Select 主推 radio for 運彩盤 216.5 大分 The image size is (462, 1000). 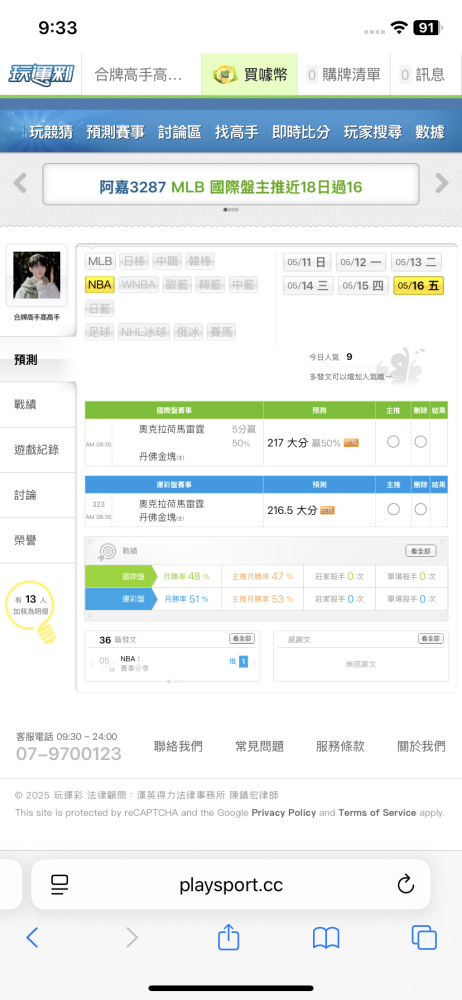(393, 508)
